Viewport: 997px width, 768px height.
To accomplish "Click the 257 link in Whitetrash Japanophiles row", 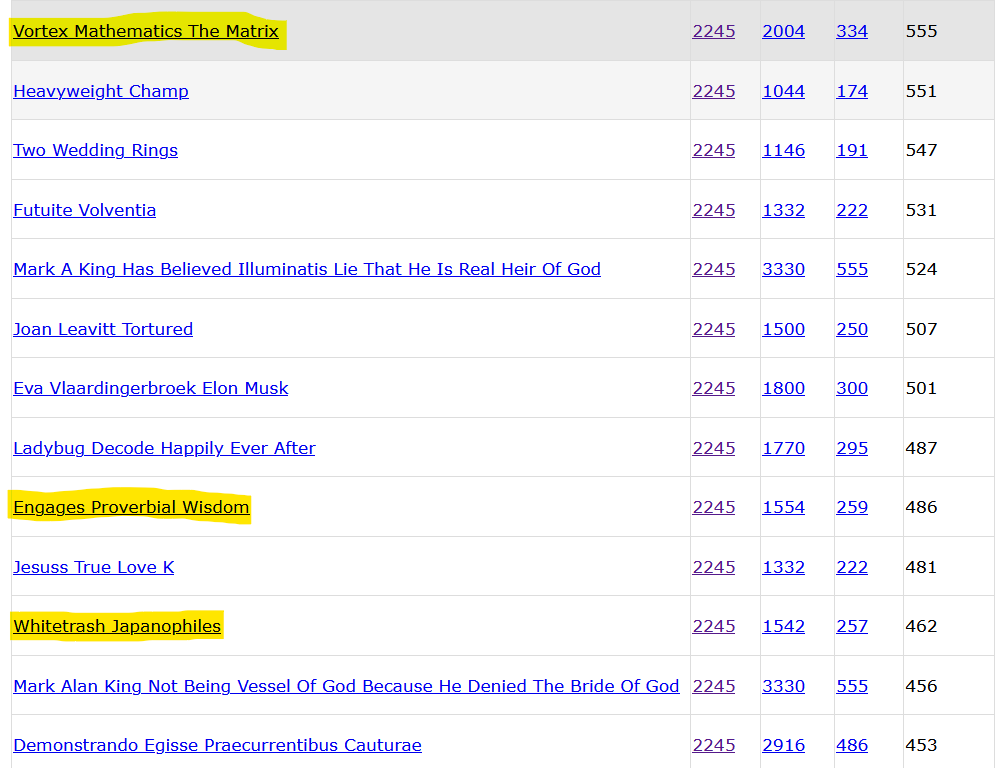I will coord(852,626).
